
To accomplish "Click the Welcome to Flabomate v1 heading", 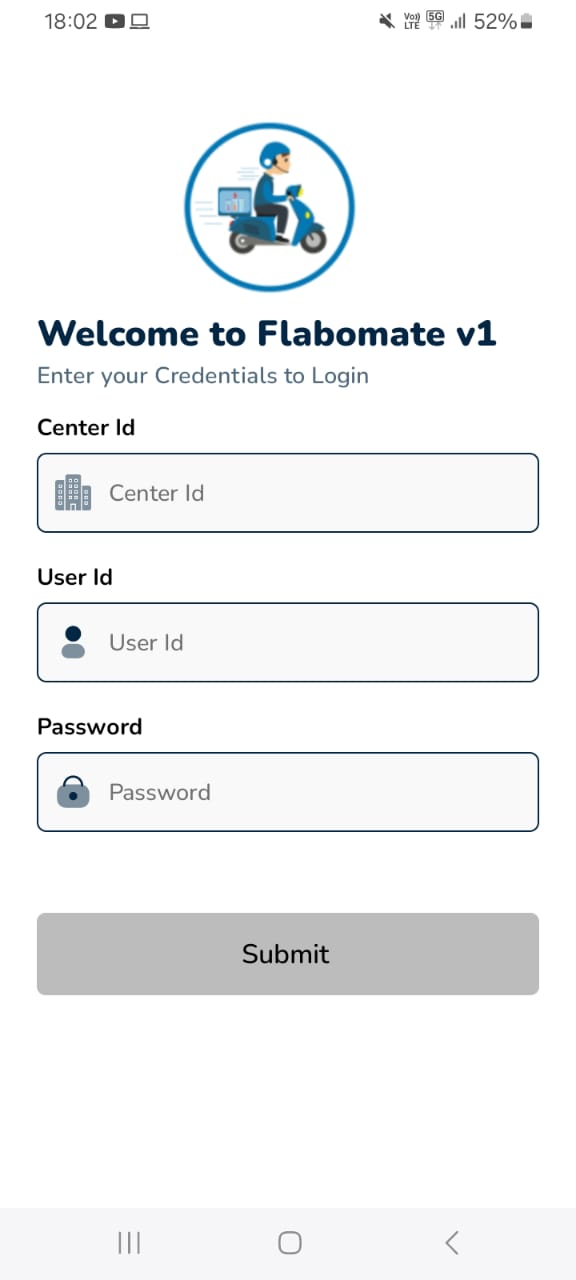I will (x=267, y=332).
